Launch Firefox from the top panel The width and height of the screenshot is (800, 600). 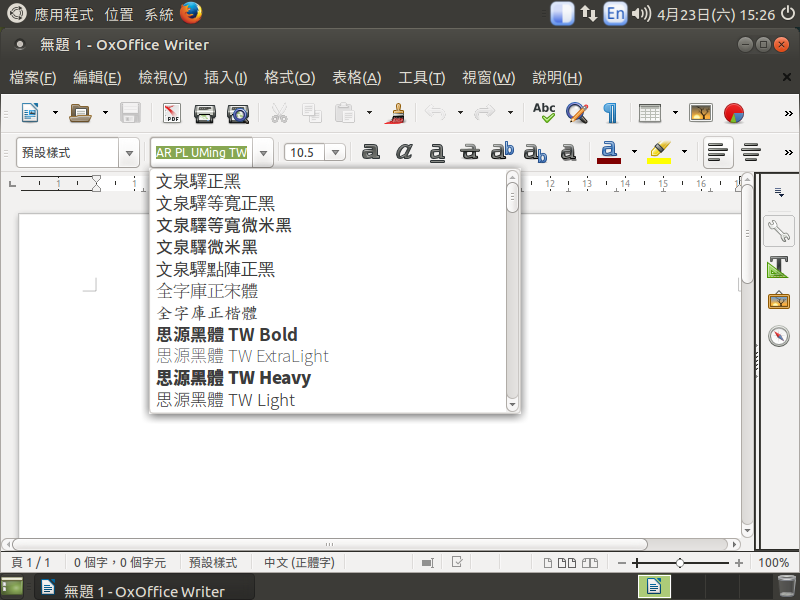coord(191,13)
